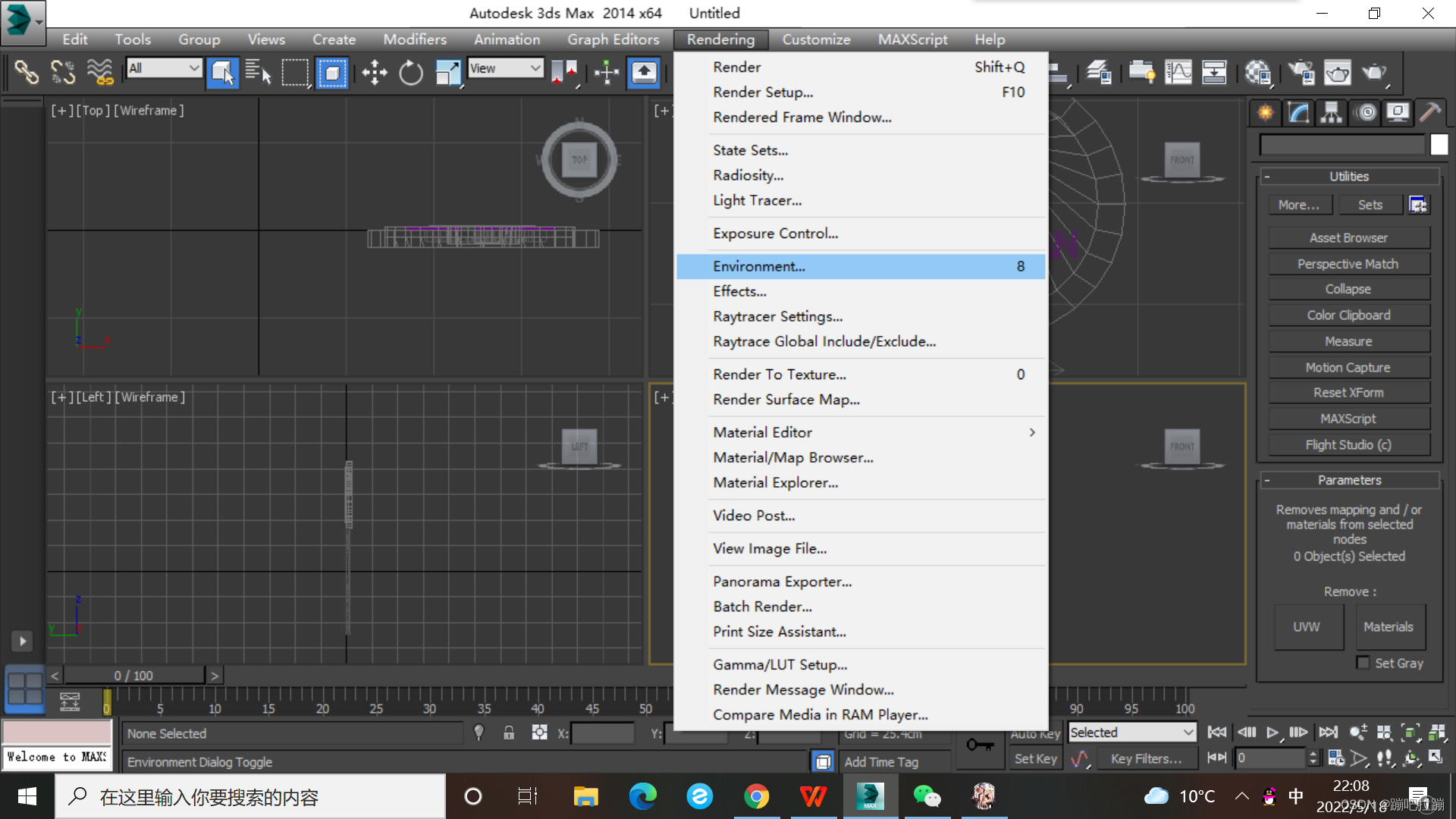Toggle Window/Crossing selection mode
Image resolution: width=1456 pixels, height=819 pixels.
(x=332, y=73)
